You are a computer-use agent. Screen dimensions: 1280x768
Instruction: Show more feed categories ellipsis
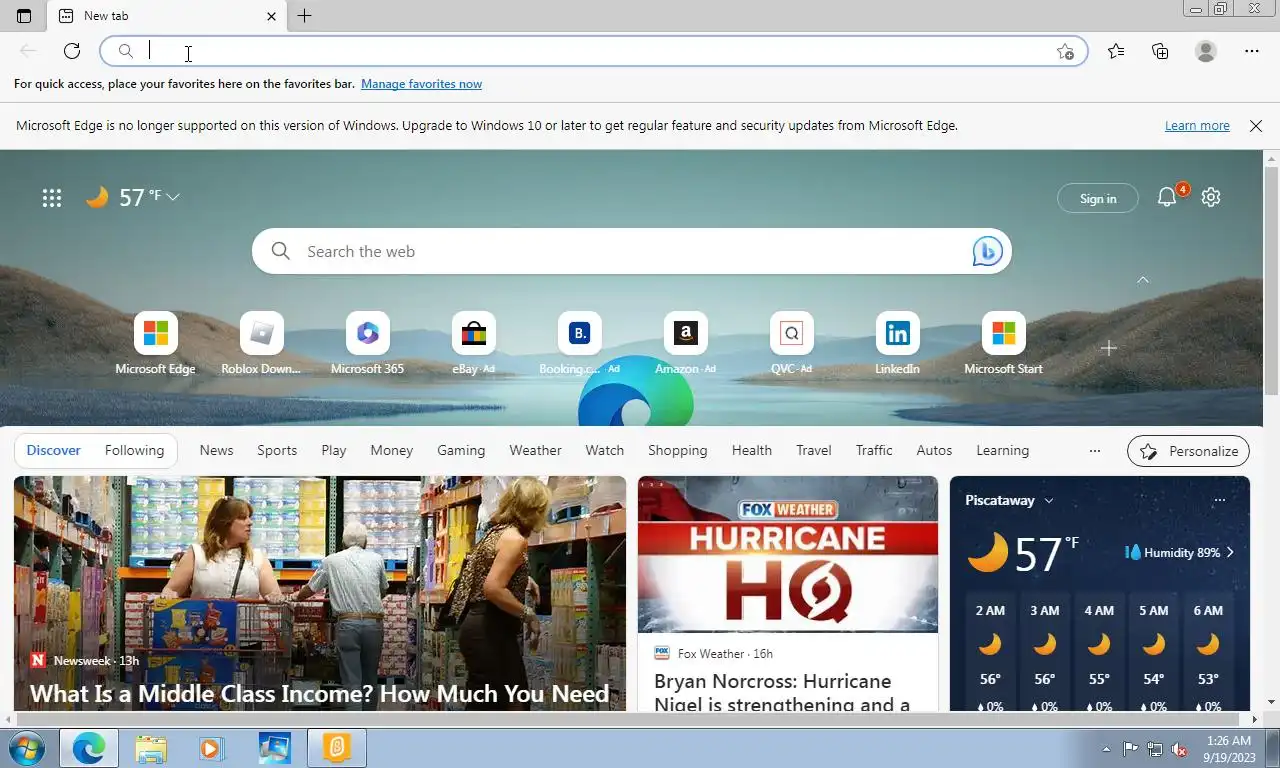click(1095, 451)
